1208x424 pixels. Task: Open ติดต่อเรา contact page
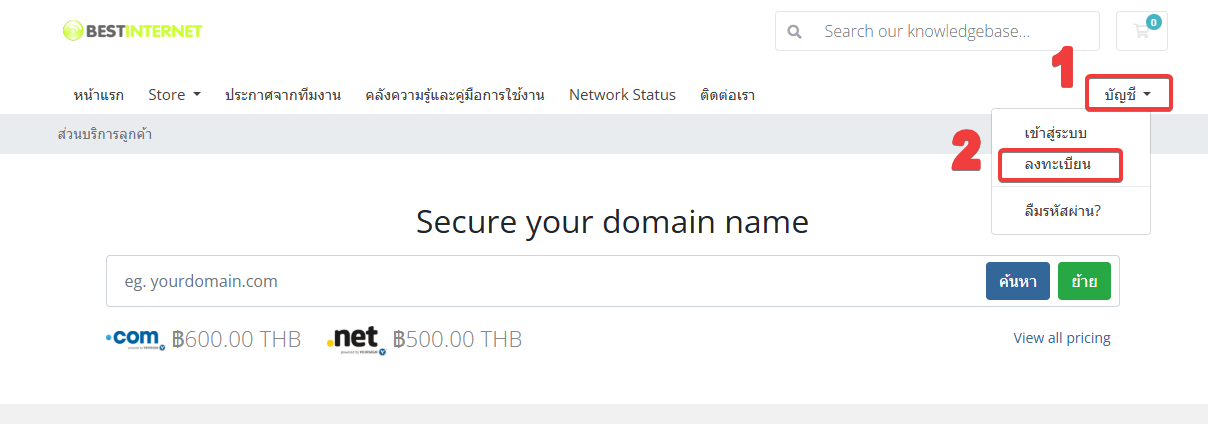point(727,95)
